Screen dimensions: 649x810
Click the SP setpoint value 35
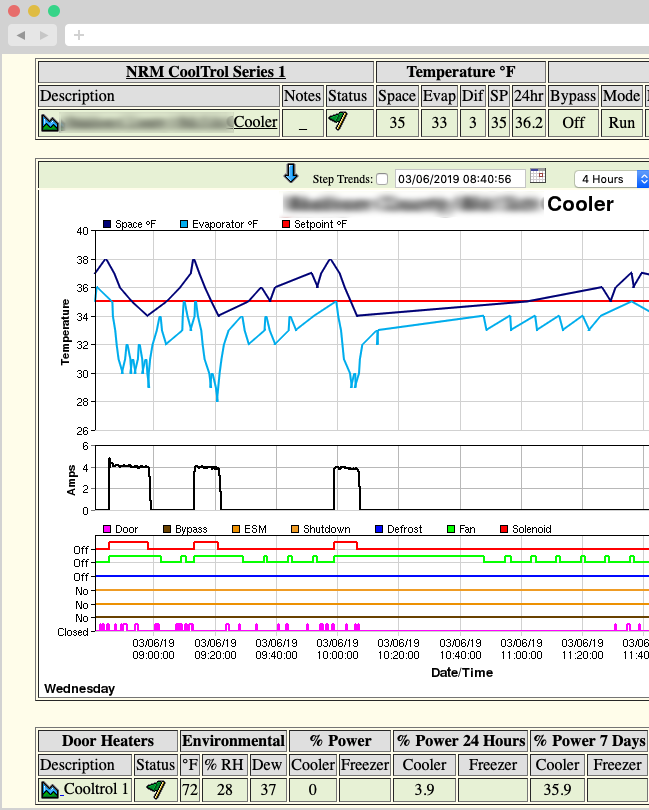tap(499, 123)
